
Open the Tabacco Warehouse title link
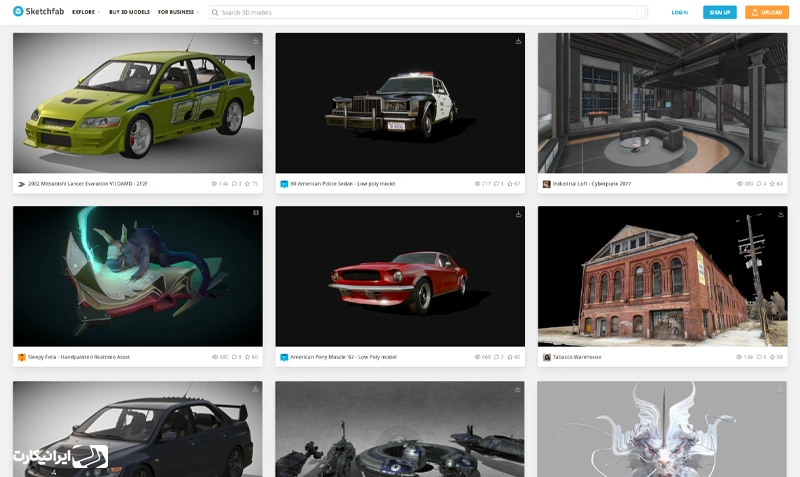pyautogui.click(x=577, y=357)
